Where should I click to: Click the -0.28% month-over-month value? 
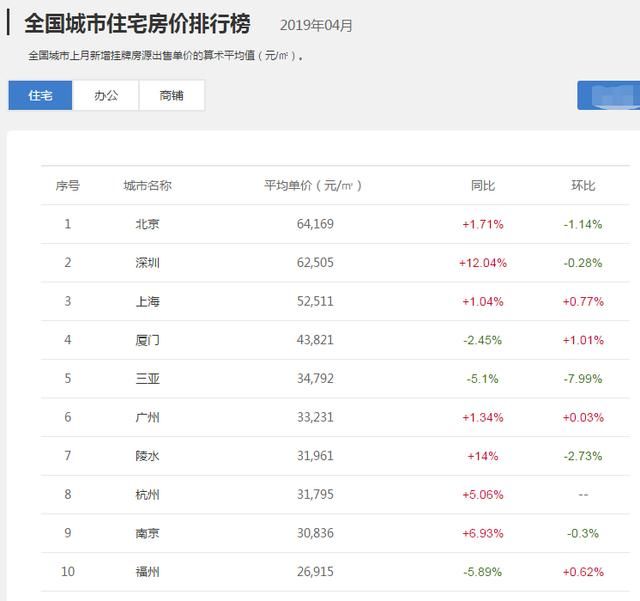[583, 263]
